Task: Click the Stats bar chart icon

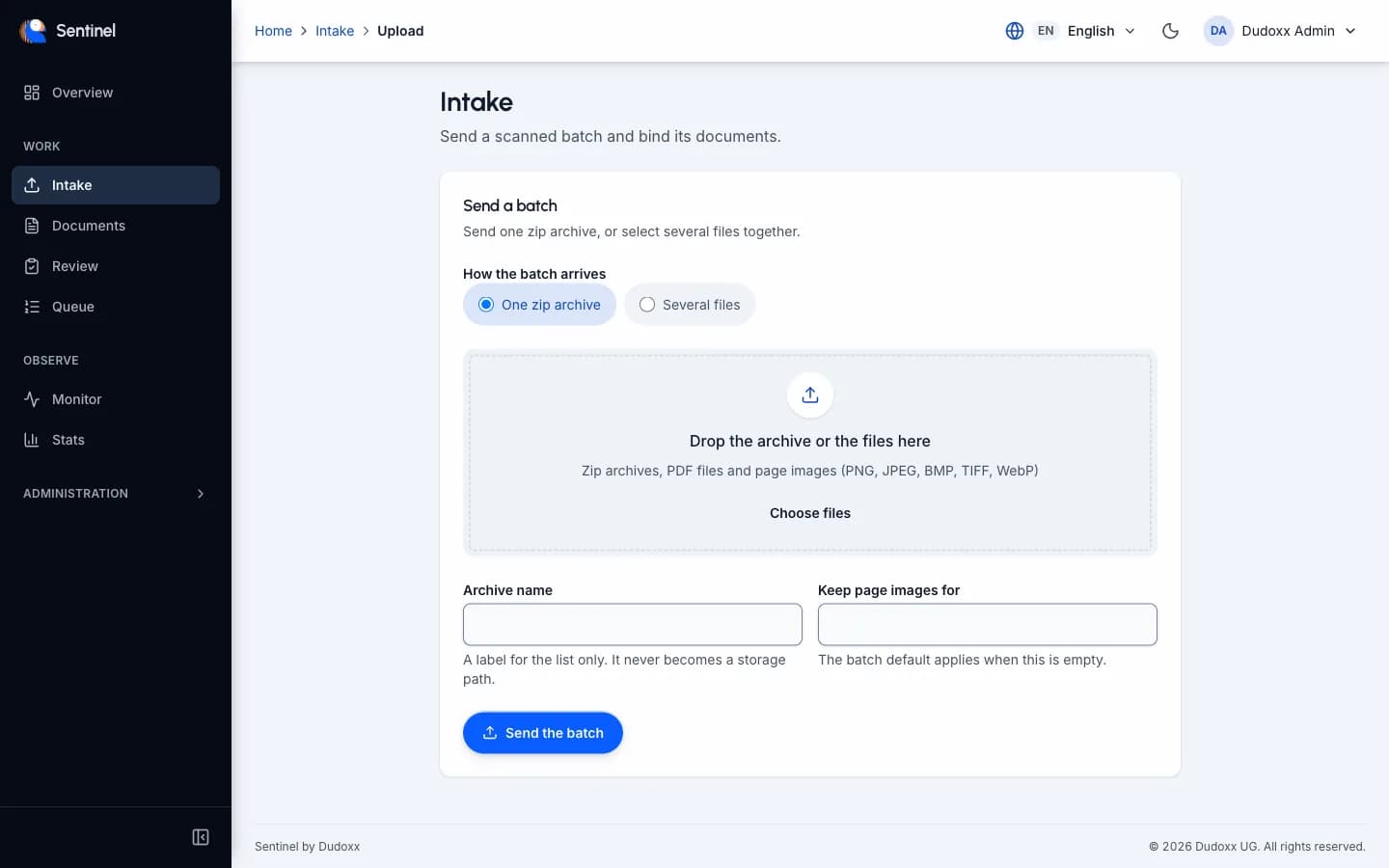Action: click(x=32, y=440)
